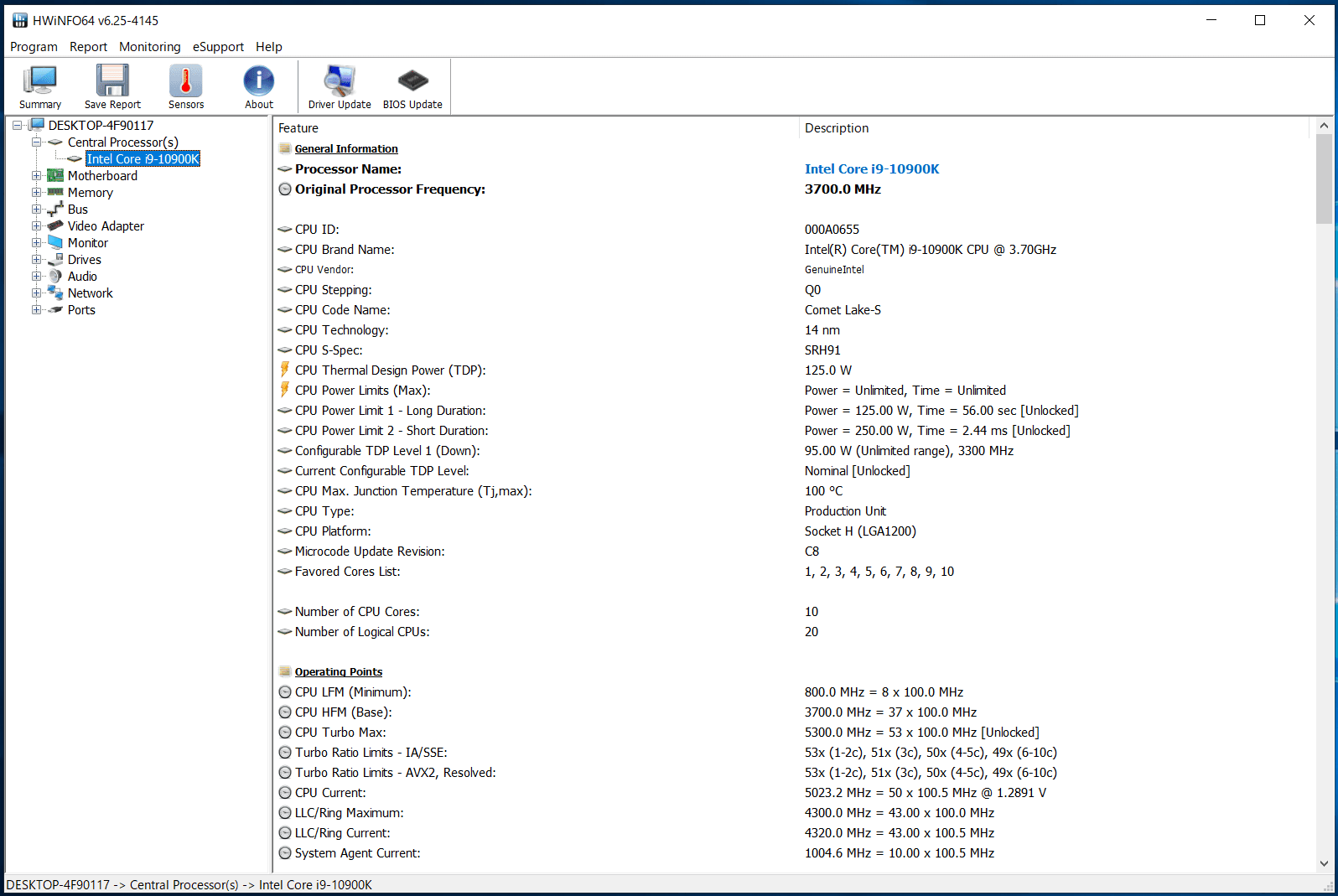The width and height of the screenshot is (1338, 896).
Task: Click the Operating Points heading
Action: [x=339, y=671]
